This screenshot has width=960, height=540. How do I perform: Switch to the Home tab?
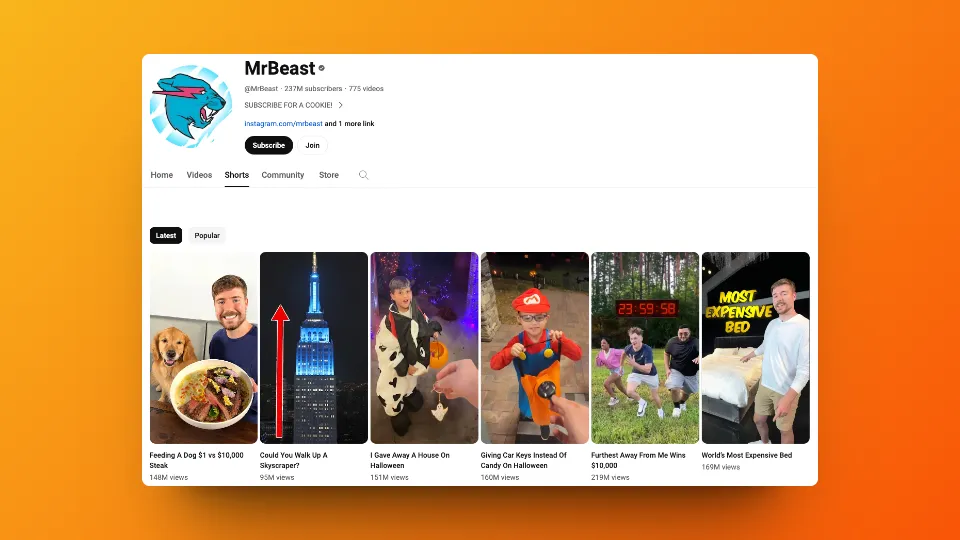(x=162, y=175)
